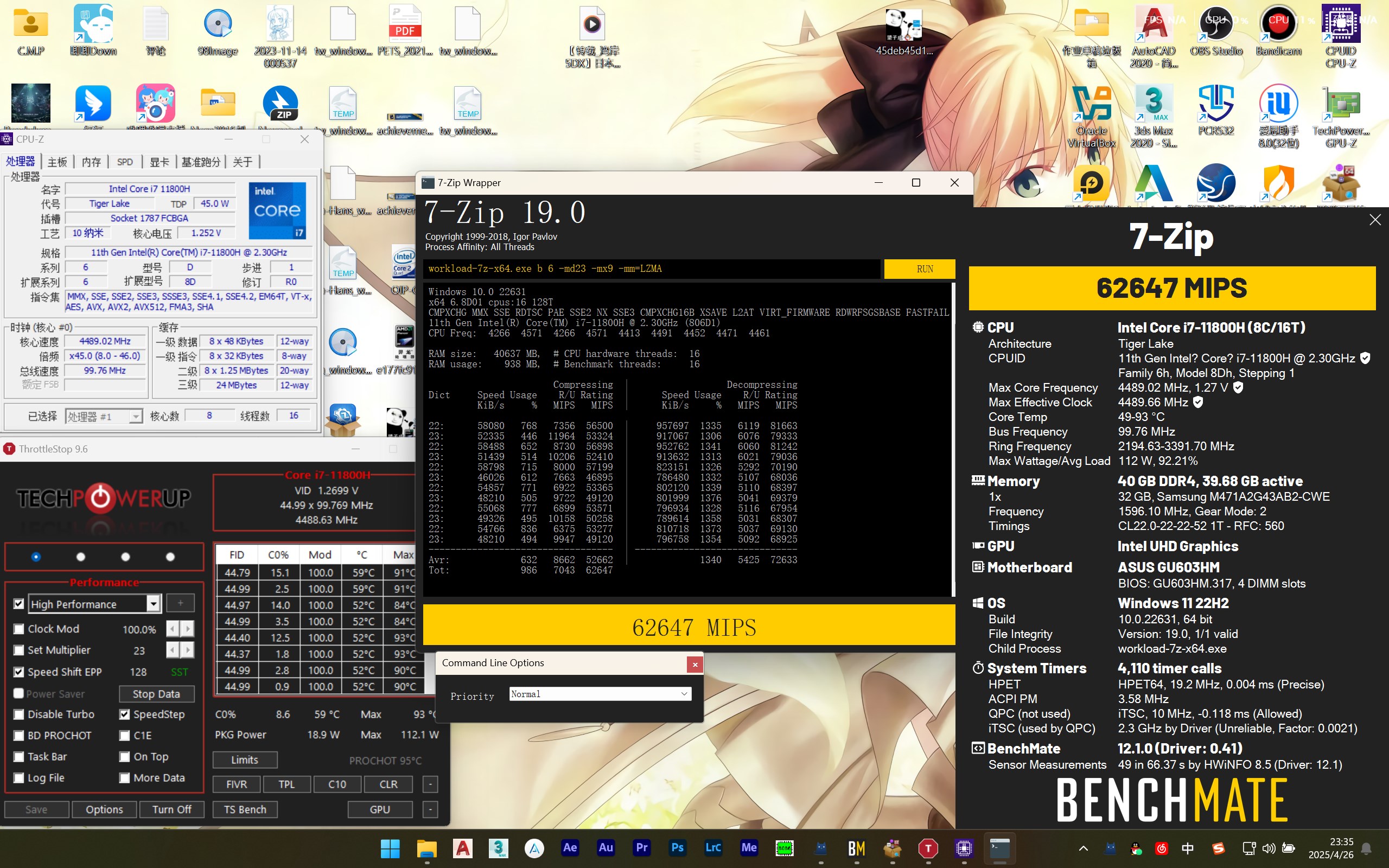The height and width of the screenshot is (868, 1389).
Task: Launch After Effects from the taskbar
Action: (x=570, y=848)
